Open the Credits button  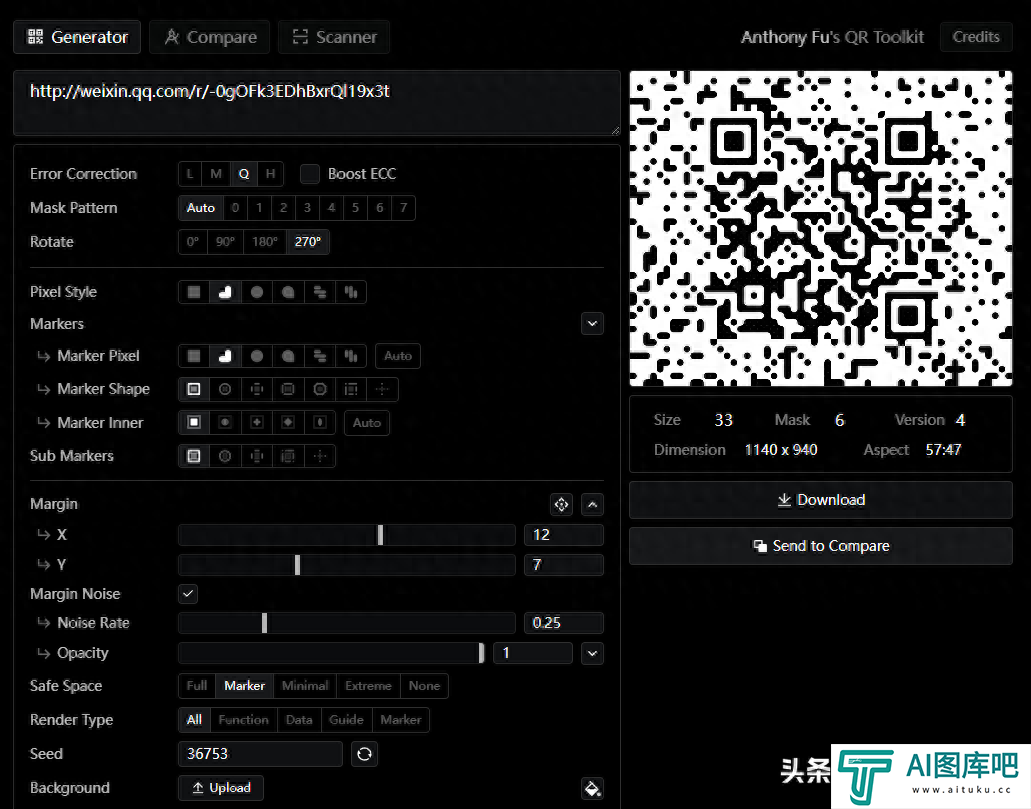(x=976, y=37)
